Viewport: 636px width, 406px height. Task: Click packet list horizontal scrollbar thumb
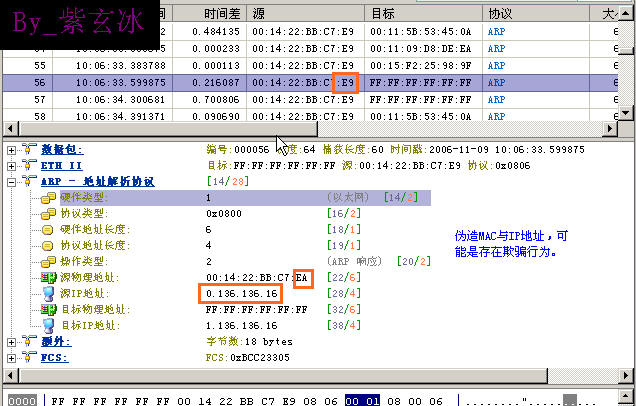[x=168, y=129]
